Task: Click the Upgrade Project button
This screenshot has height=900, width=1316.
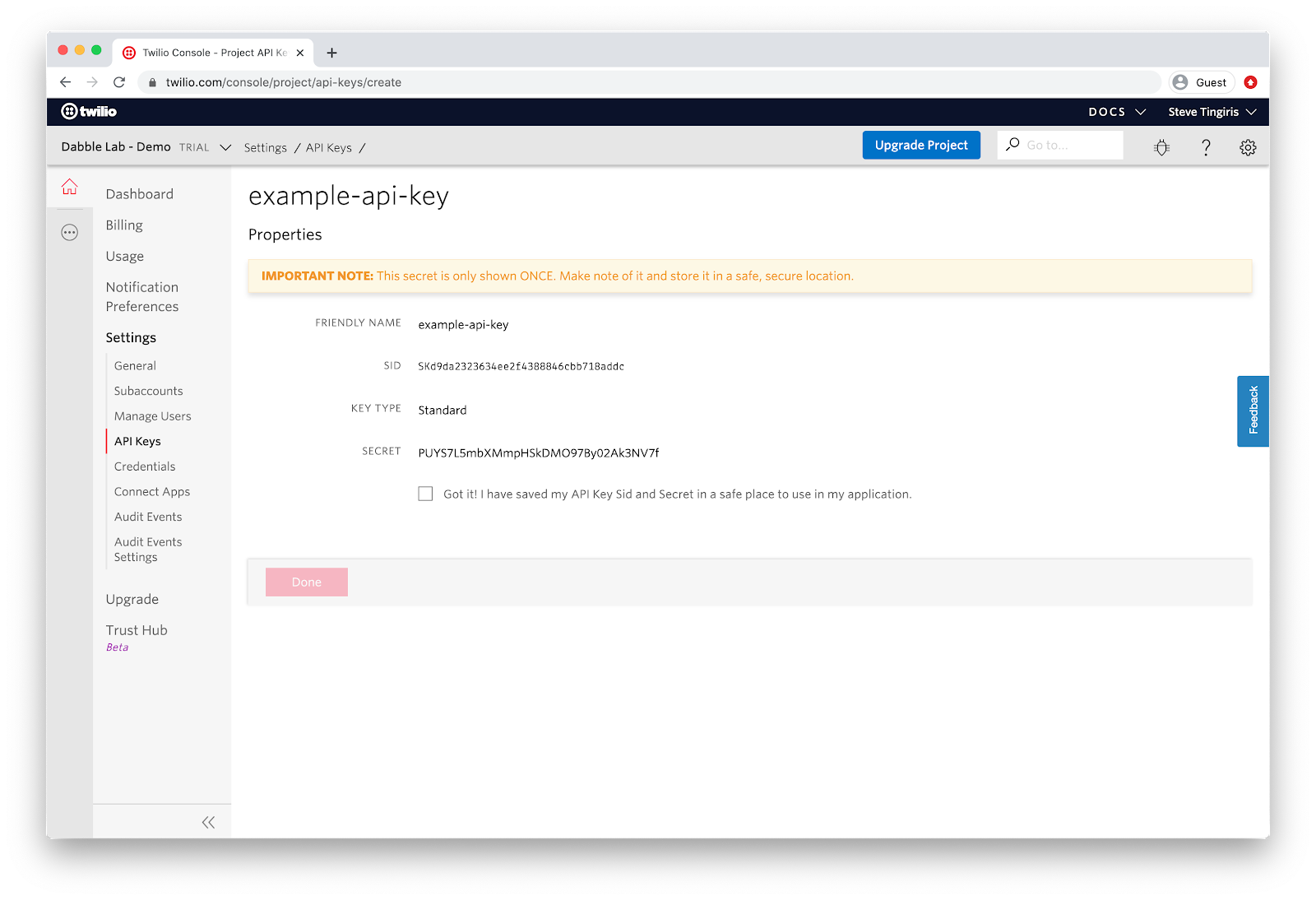Action: click(x=921, y=145)
